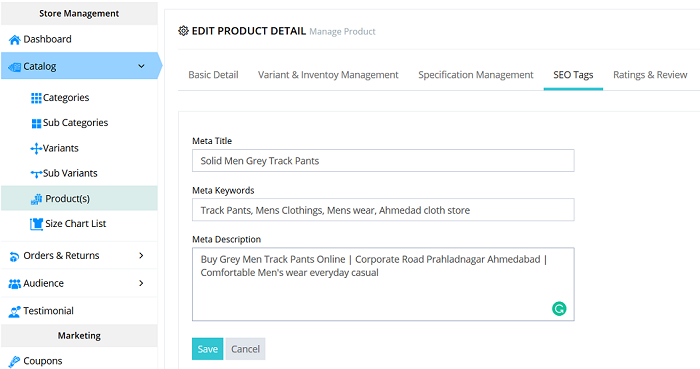Click the Size Chart shirt icon
Image resolution: width=700 pixels, height=369 pixels.
[x=36, y=224]
